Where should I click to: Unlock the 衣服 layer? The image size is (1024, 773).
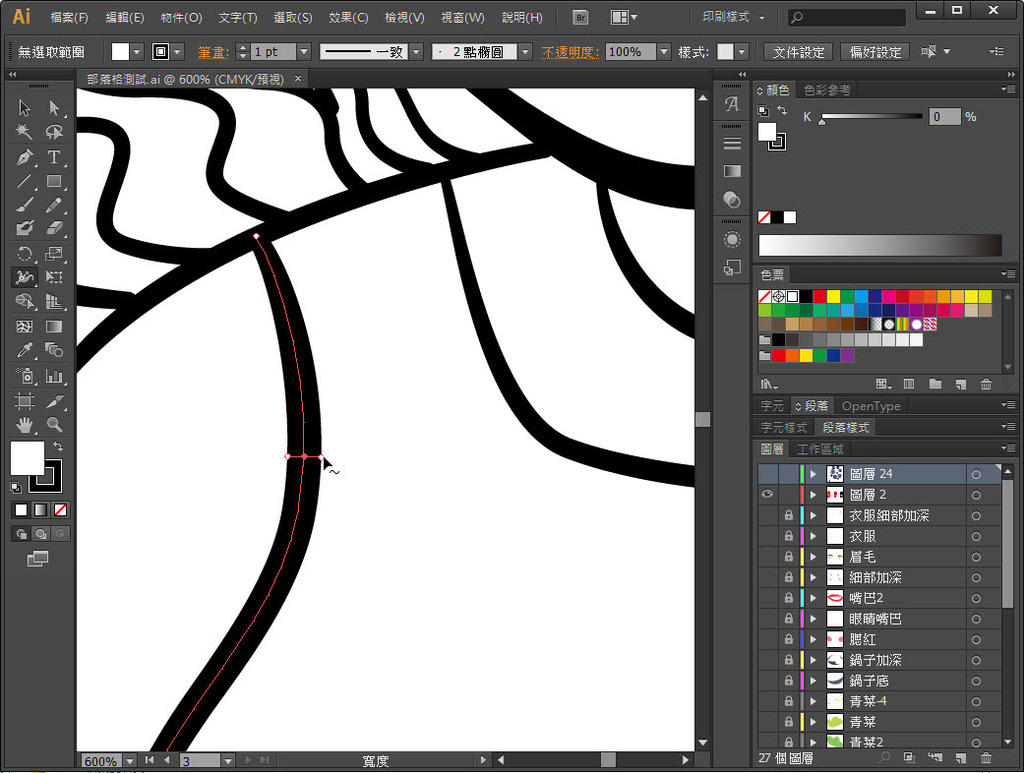pos(788,536)
